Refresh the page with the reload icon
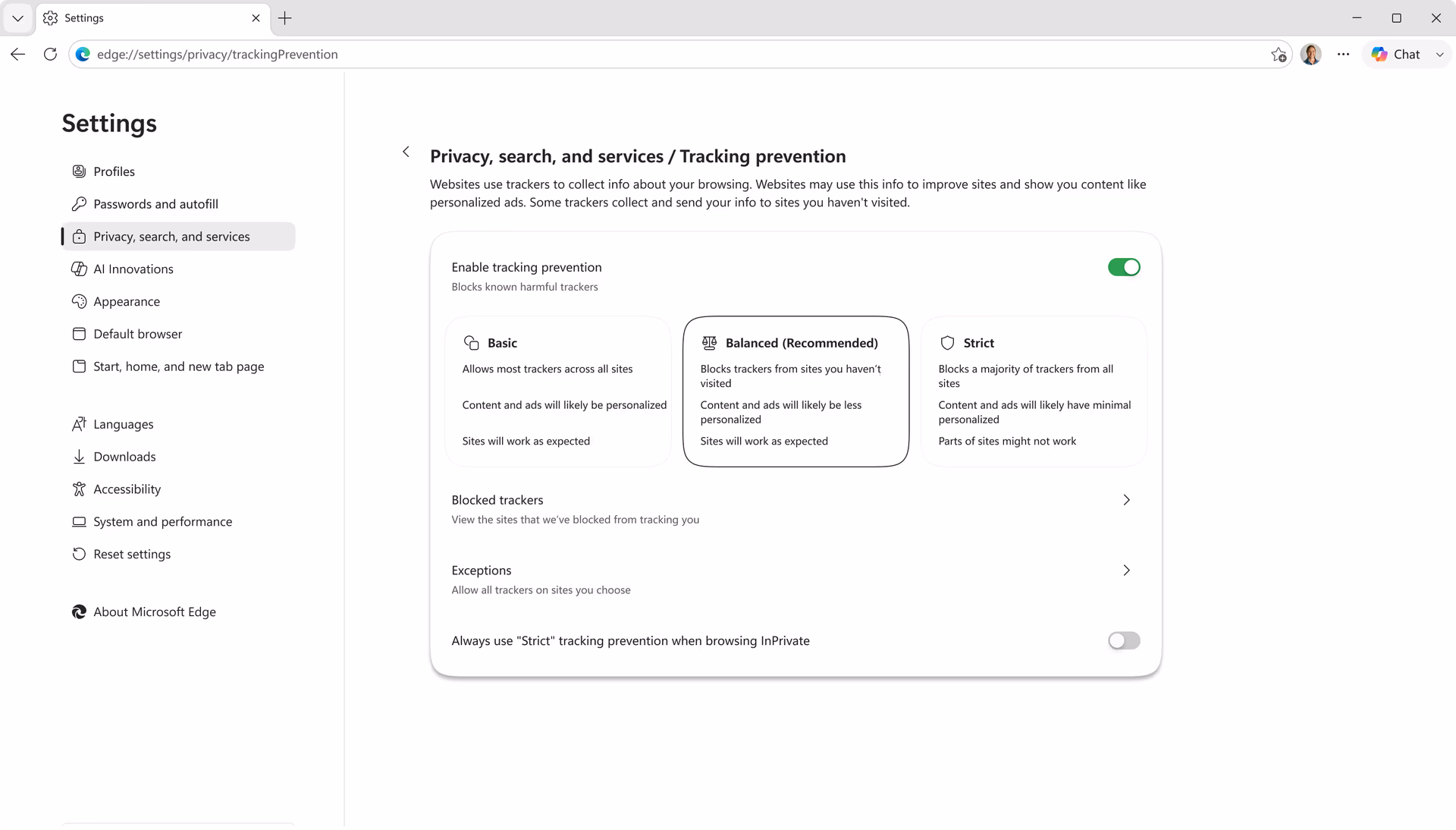This screenshot has width=1456, height=830. click(50, 55)
